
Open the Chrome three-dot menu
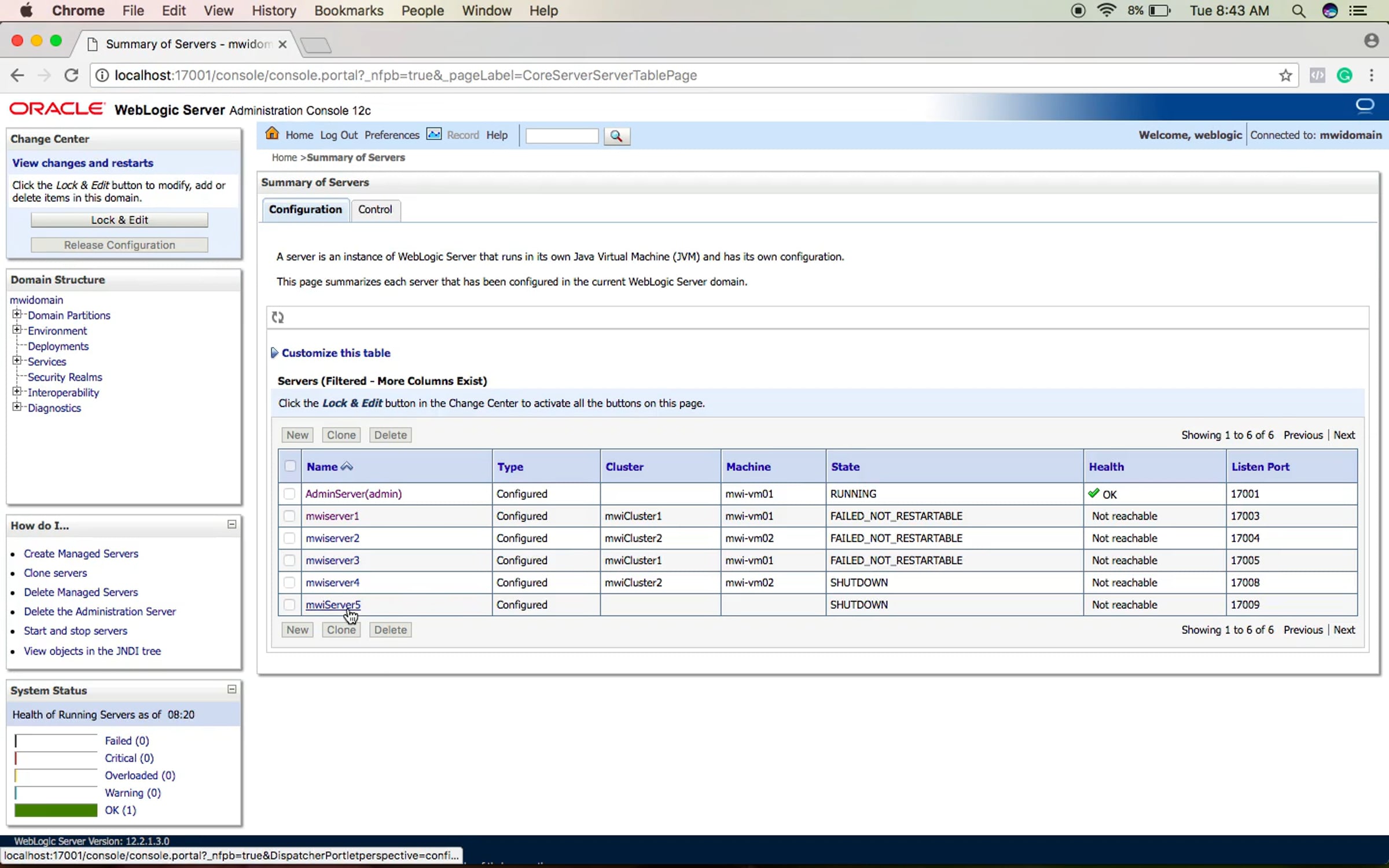[x=1371, y=75]
